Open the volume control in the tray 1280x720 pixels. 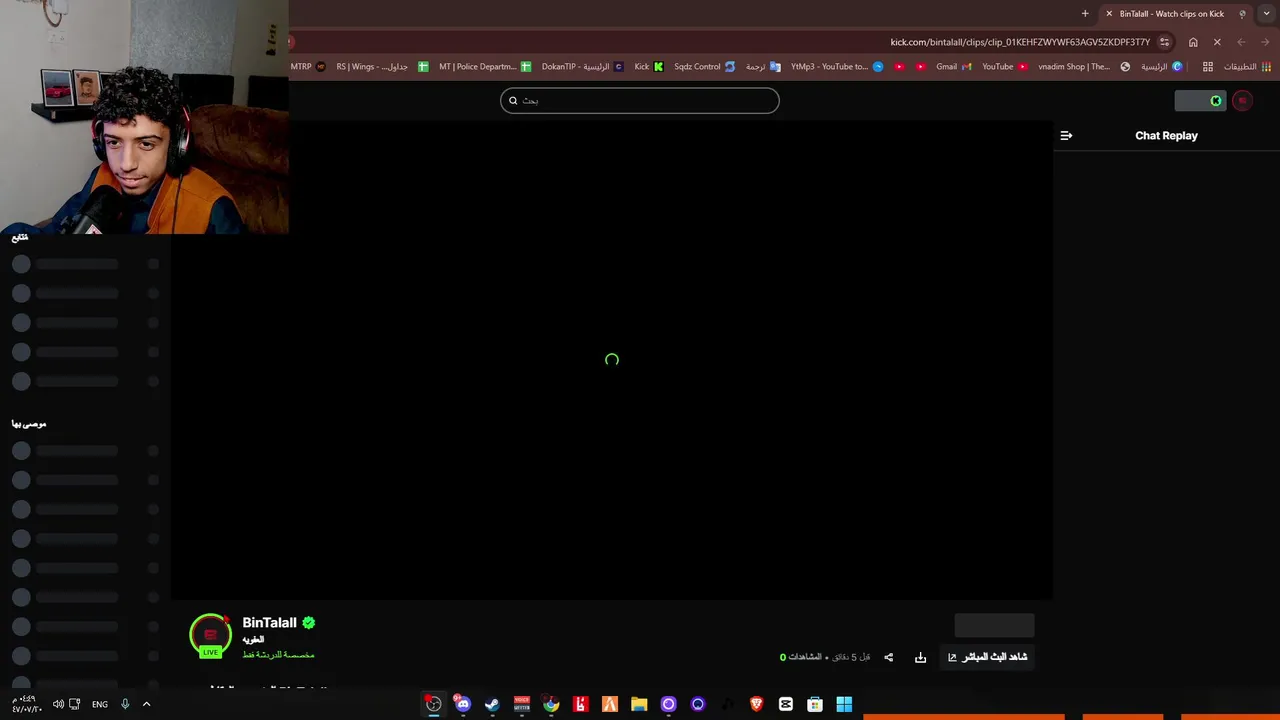click(x=58, y=704)
